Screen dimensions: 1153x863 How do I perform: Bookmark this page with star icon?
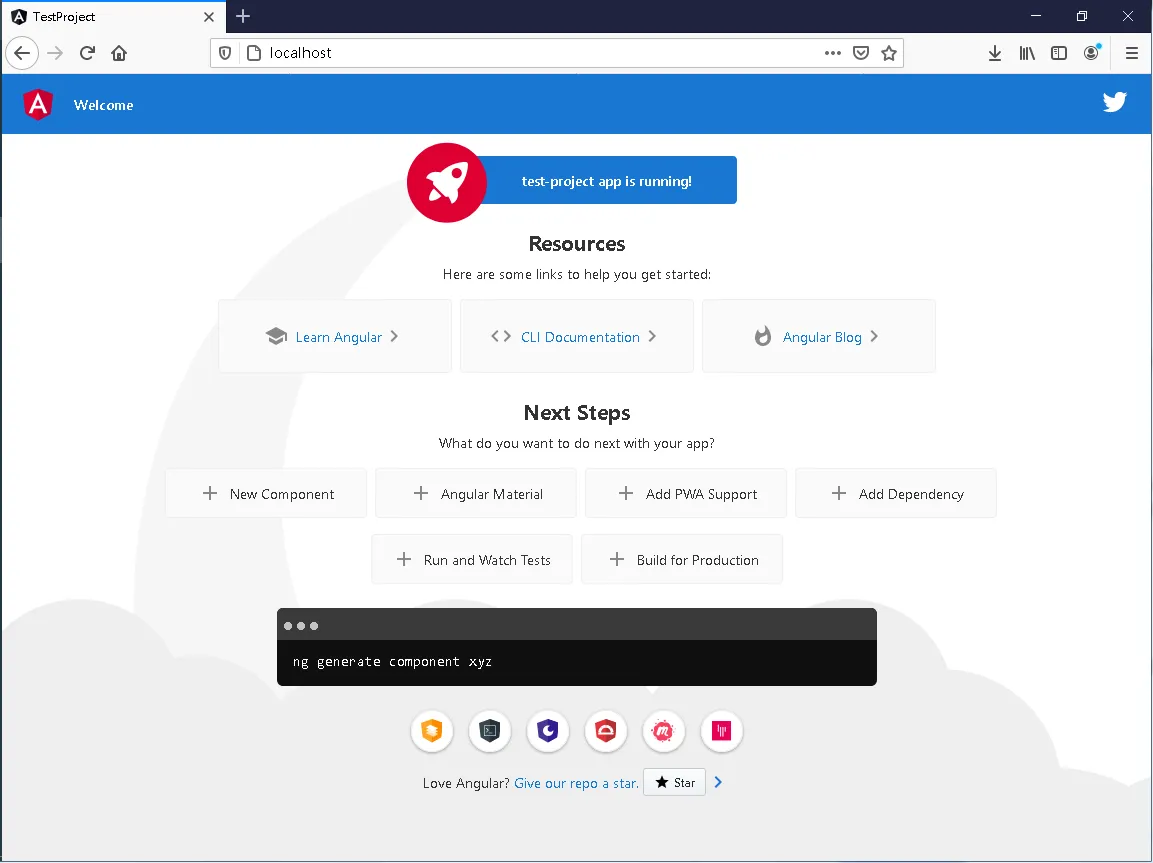889,53
